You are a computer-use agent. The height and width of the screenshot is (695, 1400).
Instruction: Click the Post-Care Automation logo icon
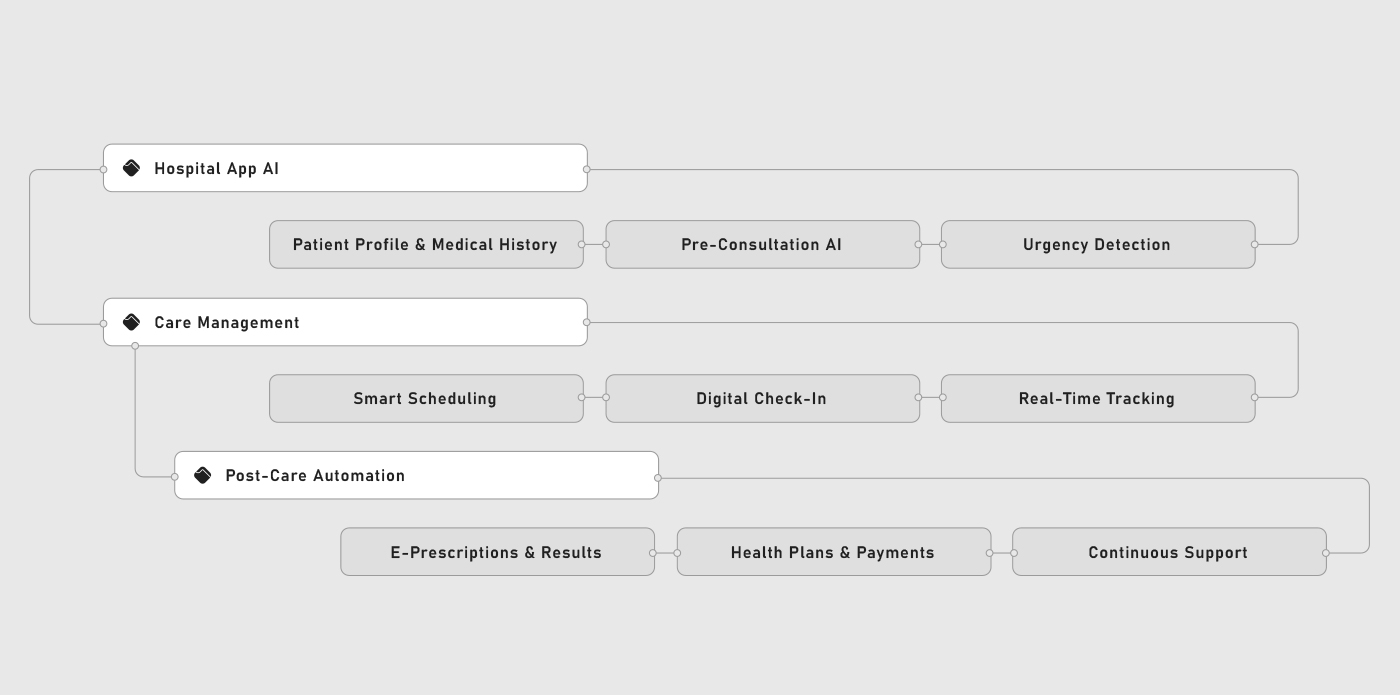(202, 475)
